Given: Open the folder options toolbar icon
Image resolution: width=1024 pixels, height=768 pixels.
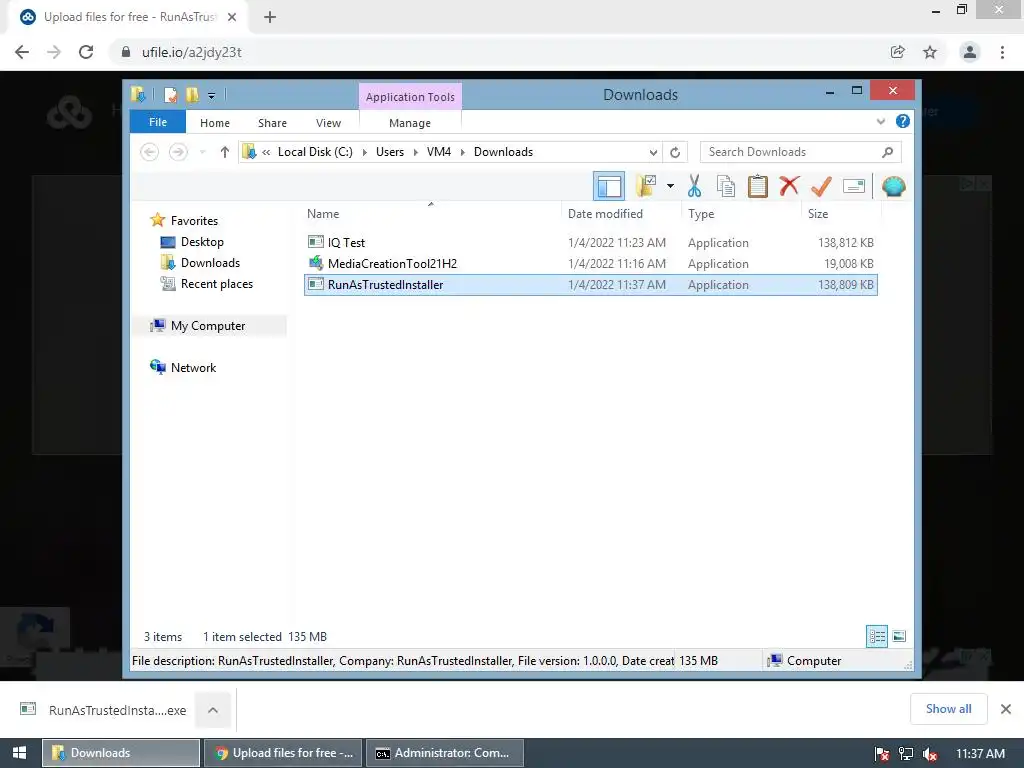Looking at the screenshot, I should 646,186.
